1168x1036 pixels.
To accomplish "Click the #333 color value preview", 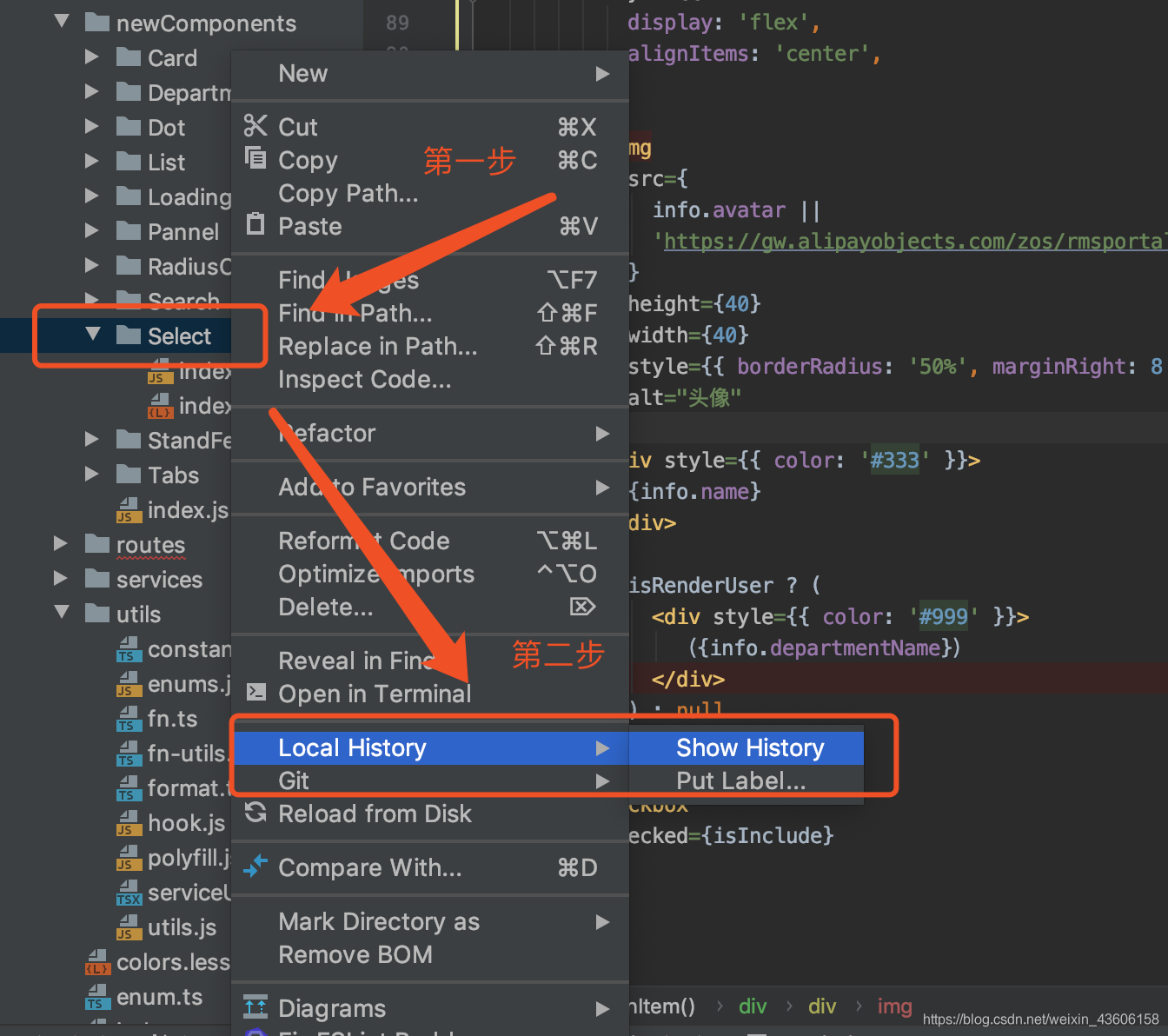I will pyautogui.click(x=894, y=460).
